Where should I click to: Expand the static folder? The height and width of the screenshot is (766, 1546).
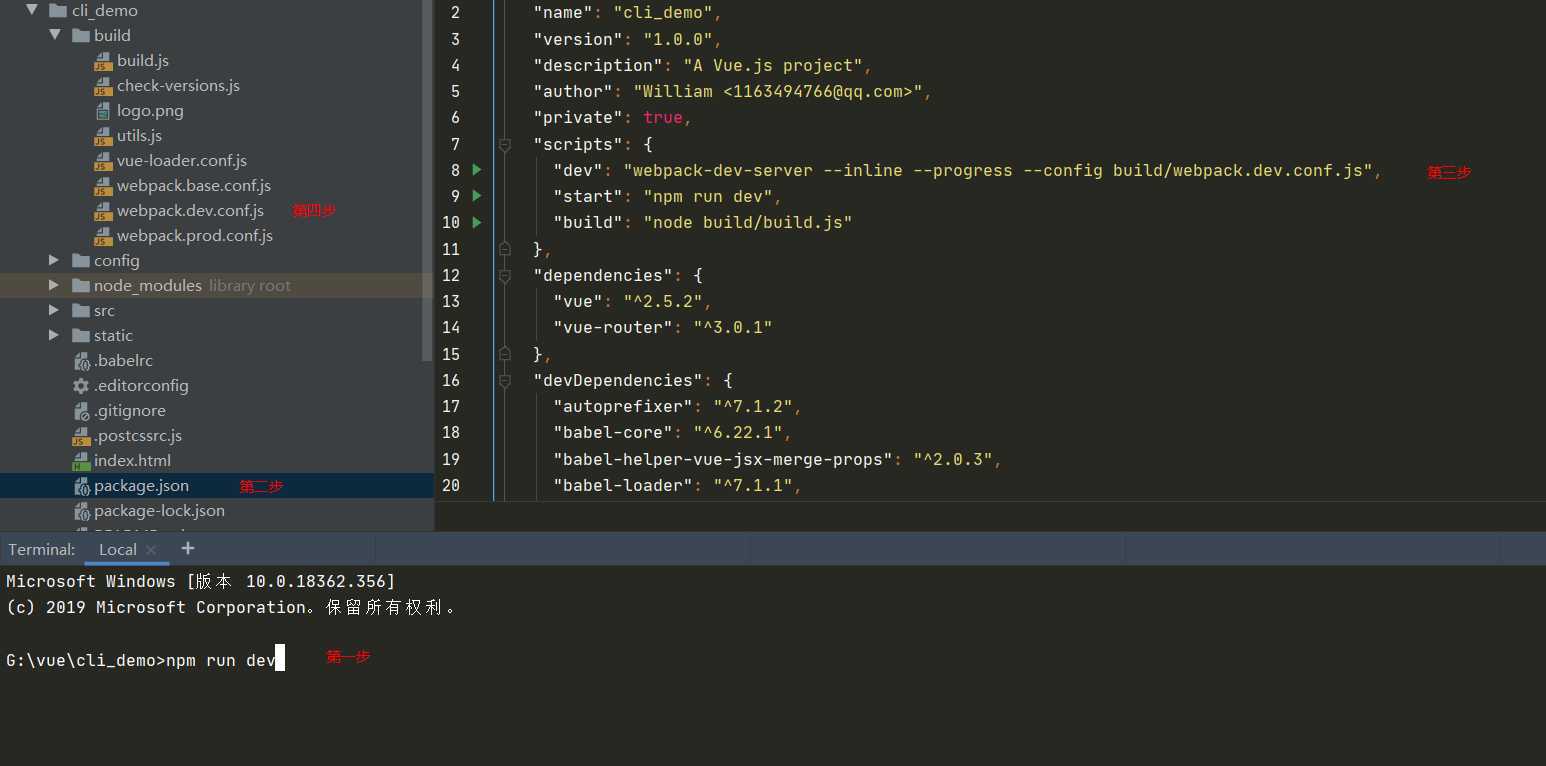click(54, 335)
